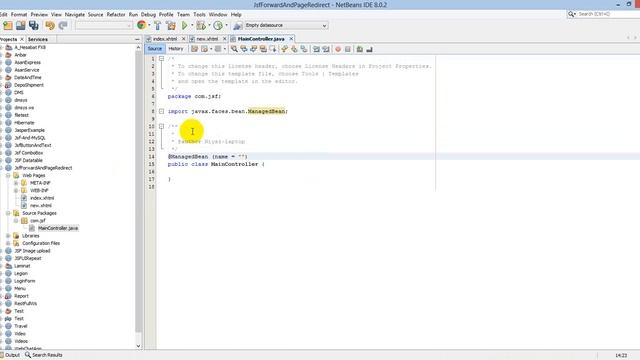
Task: Open the project configuration combo box
Action: pyautogui.click(x=104, y=25)
